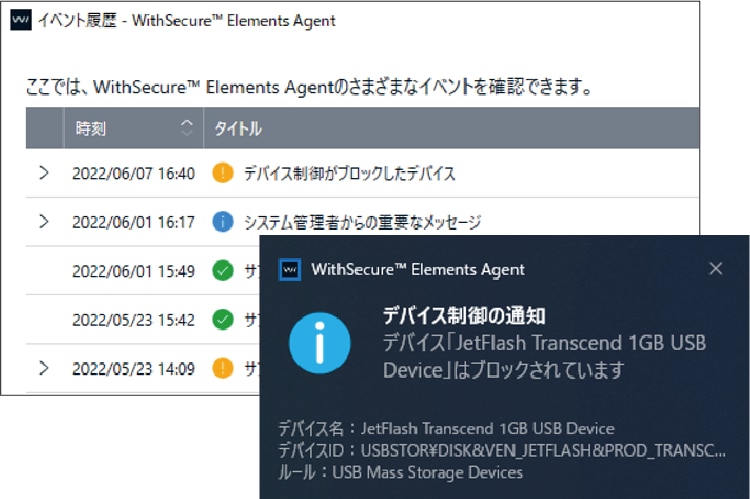This screenshot has width=750, height=499.
Task: Click the green checkmark icon on 2022/06/01 15:49 row
Action: coord(223,270)
